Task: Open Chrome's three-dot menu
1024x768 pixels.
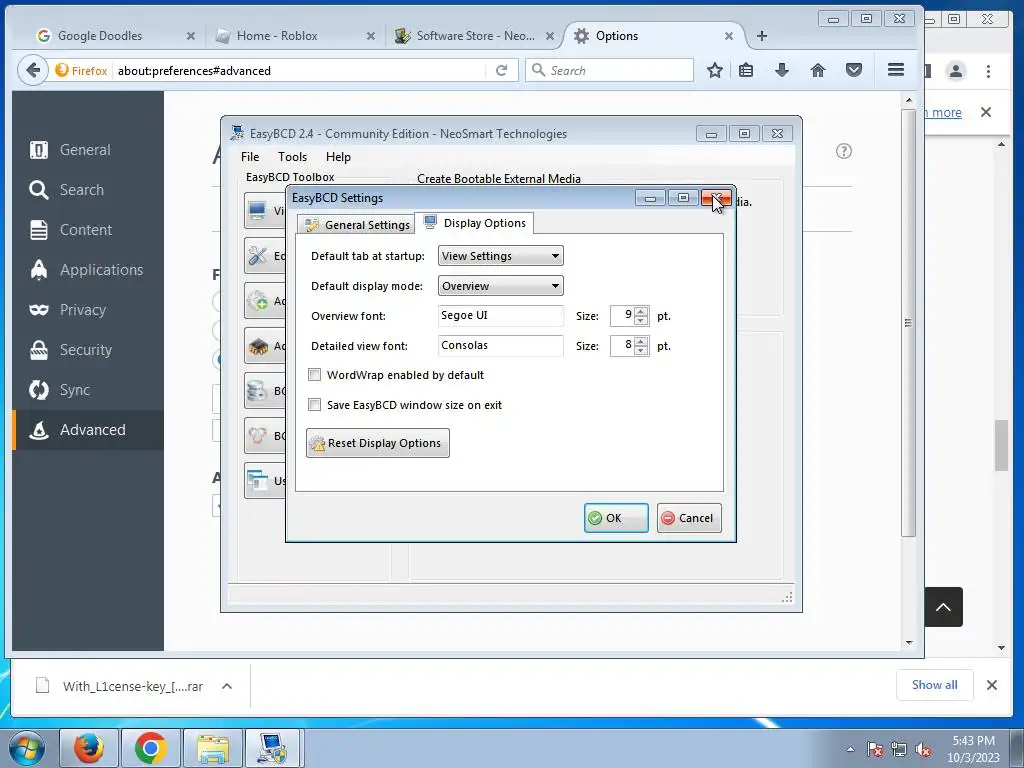Action: tap(989, 71)
